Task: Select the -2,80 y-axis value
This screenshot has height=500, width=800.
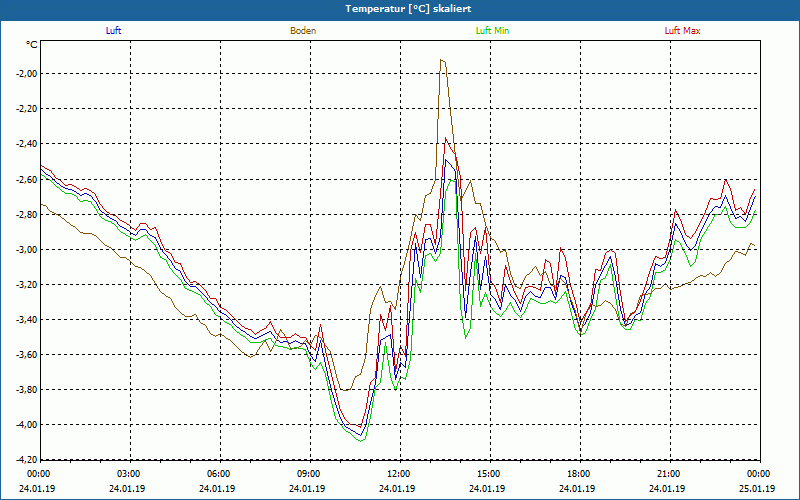Action: click(27, 214)
